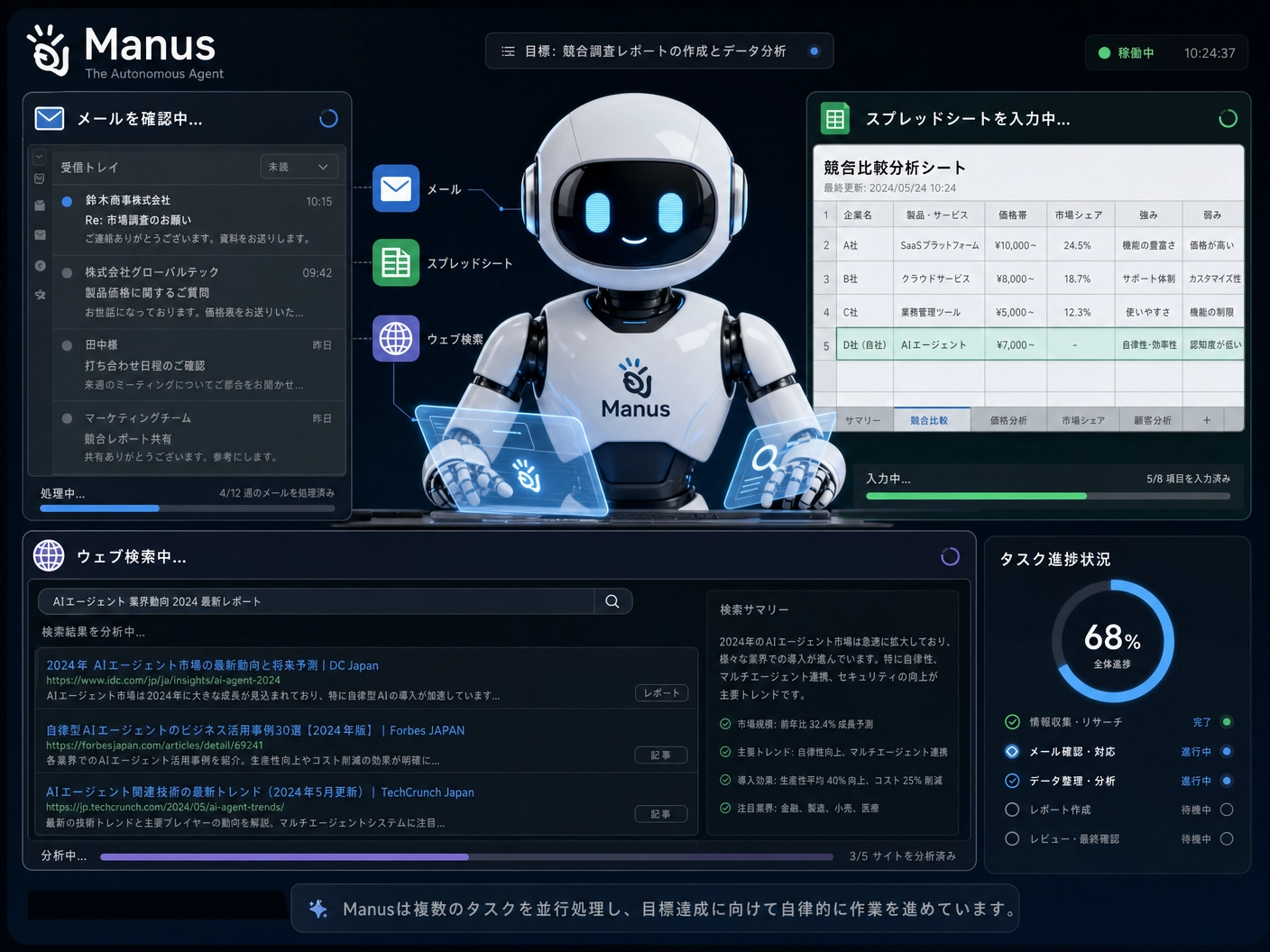Open the 市場シェア sheet tab

click(x=1082, y=420)
